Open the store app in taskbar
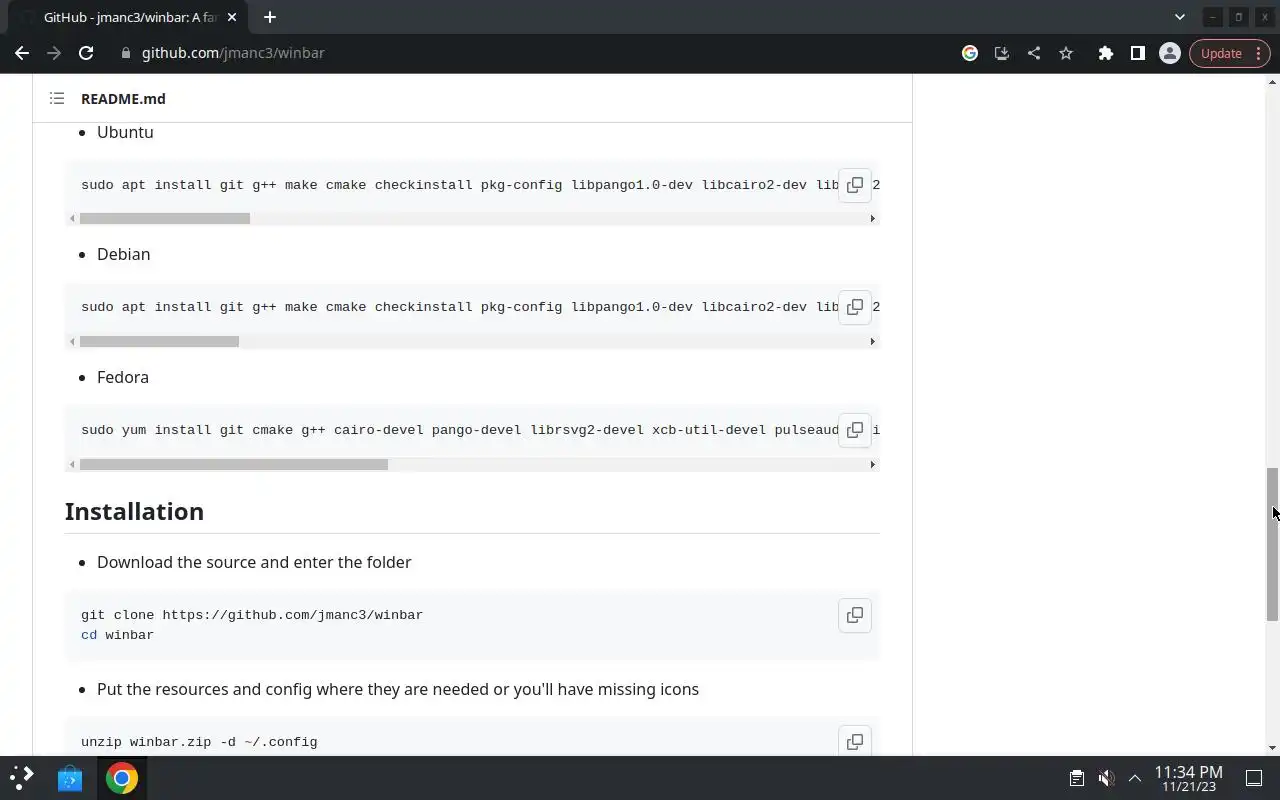 [x=70, y=778]
